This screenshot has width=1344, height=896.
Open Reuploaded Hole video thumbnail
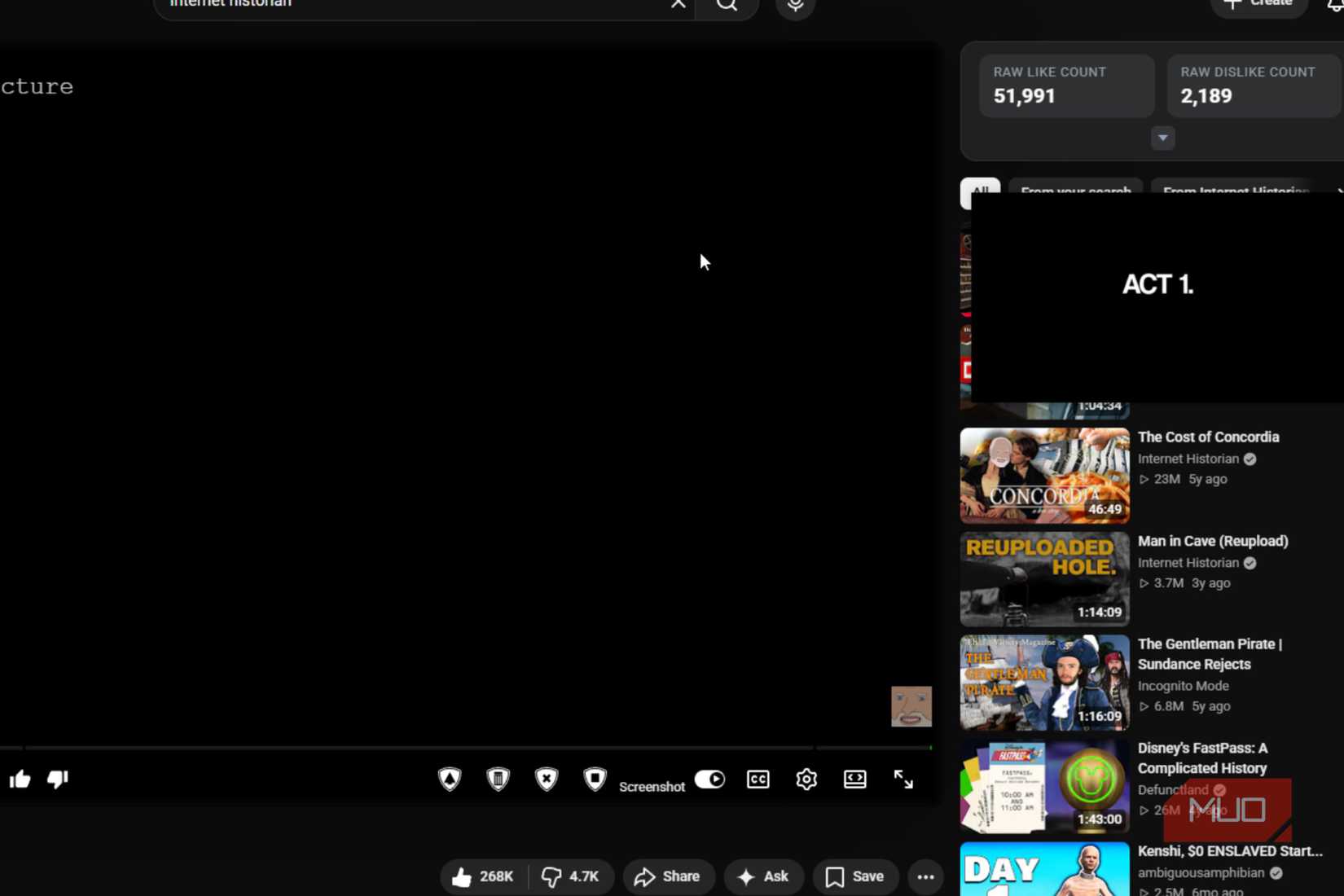click(1044, 579)
